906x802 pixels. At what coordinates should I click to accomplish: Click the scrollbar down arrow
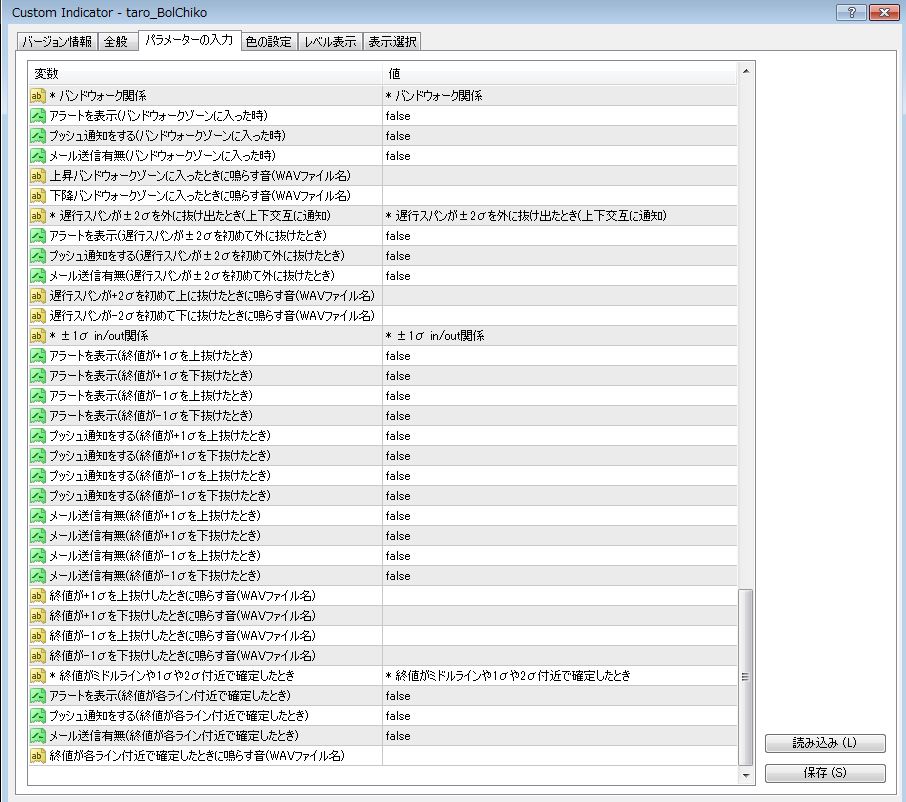click(x=746, y=775)
